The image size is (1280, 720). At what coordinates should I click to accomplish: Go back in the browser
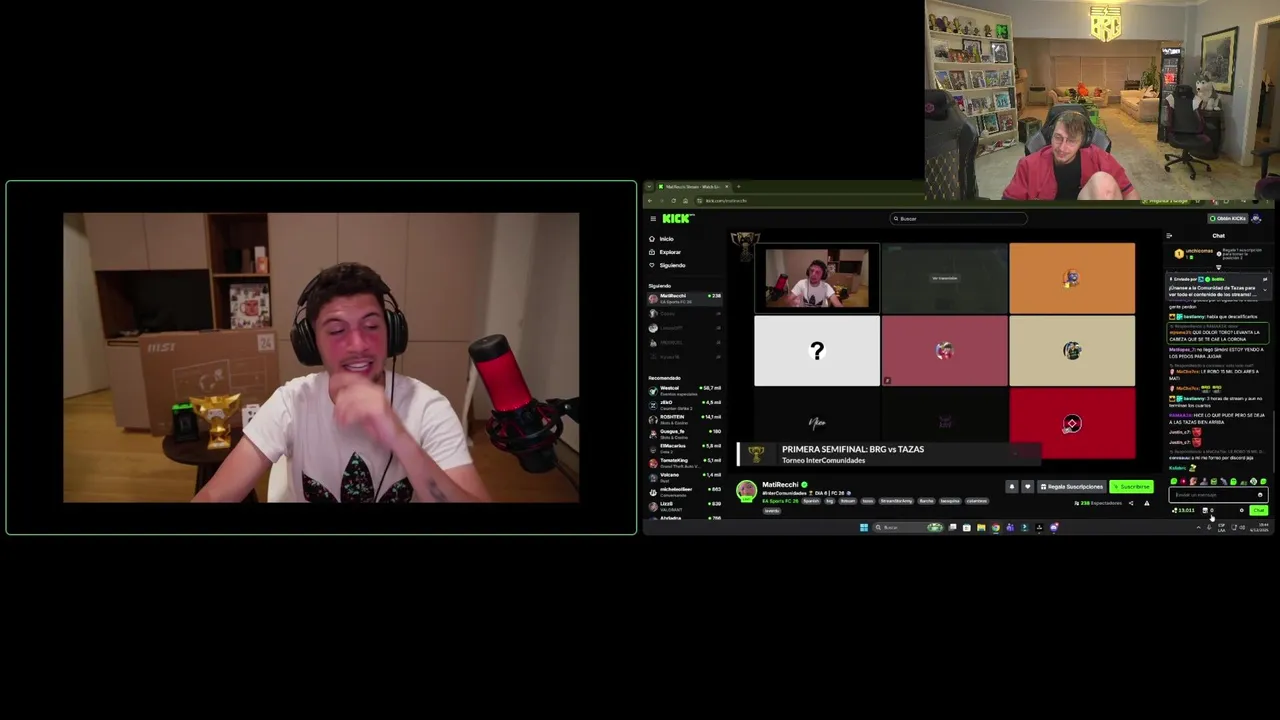tap(651, 200)
